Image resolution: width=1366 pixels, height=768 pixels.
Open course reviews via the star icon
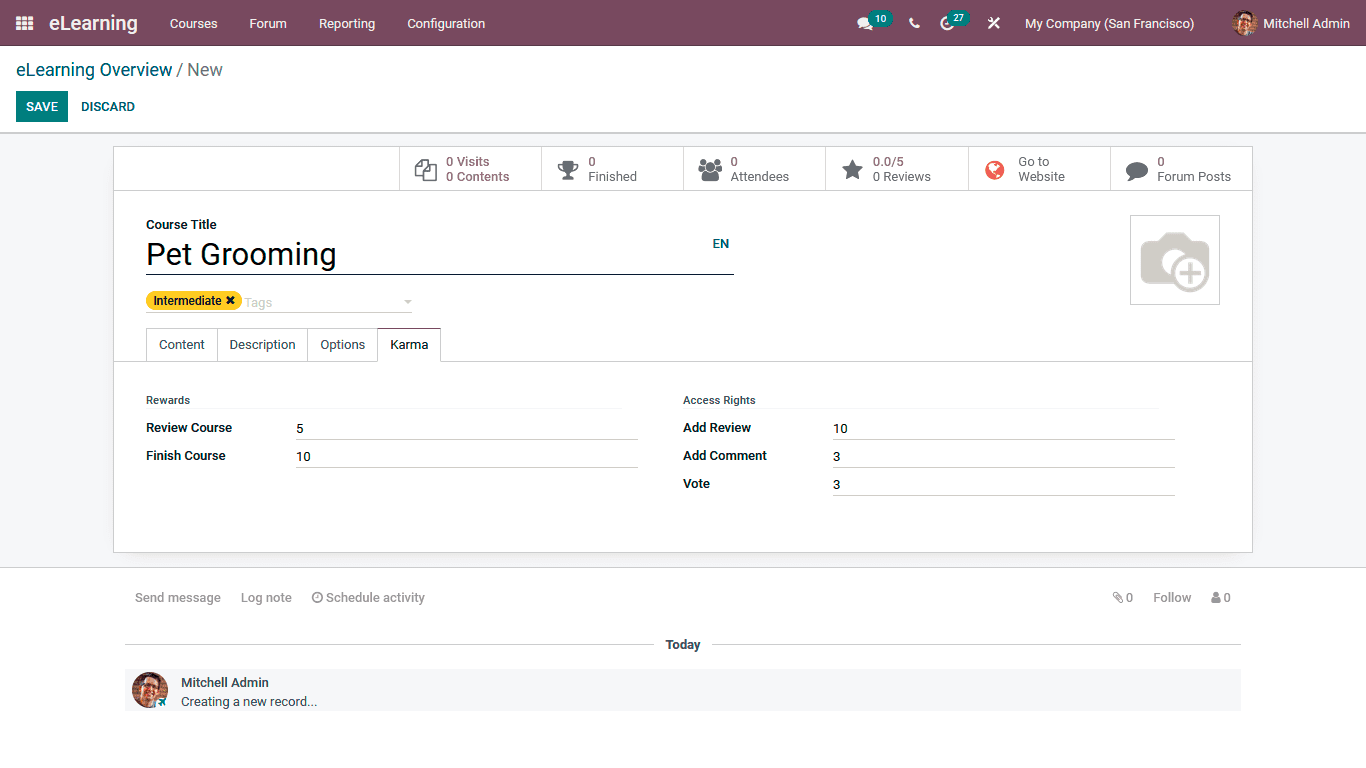852,168
